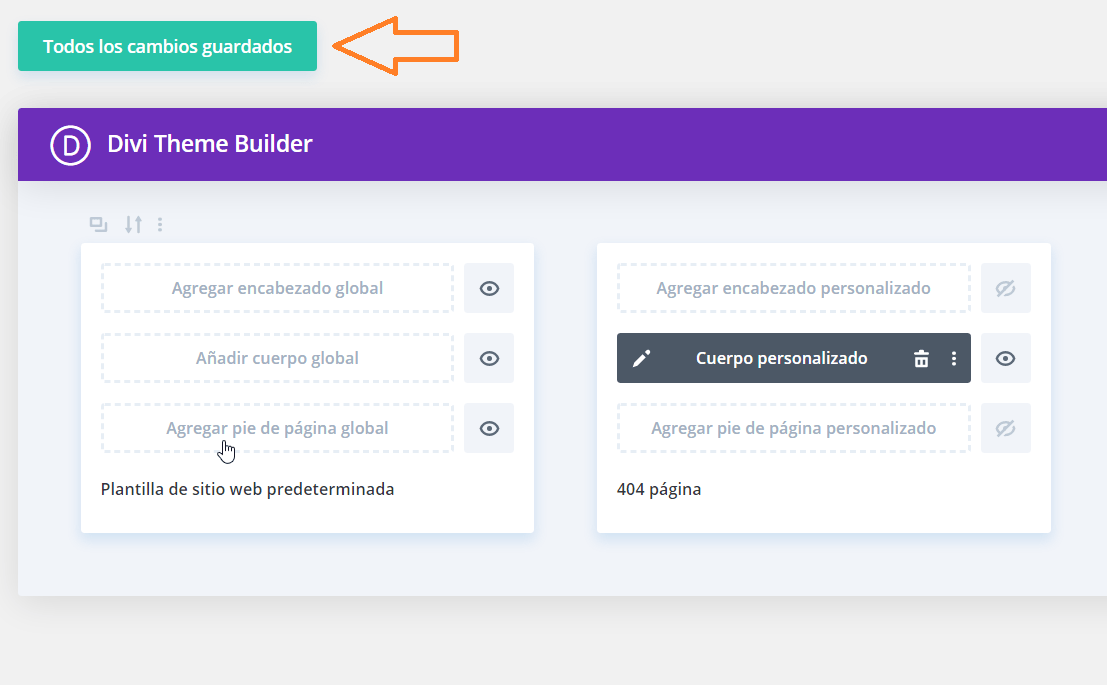Click Todos los cambios guardados button

[167, 46]
